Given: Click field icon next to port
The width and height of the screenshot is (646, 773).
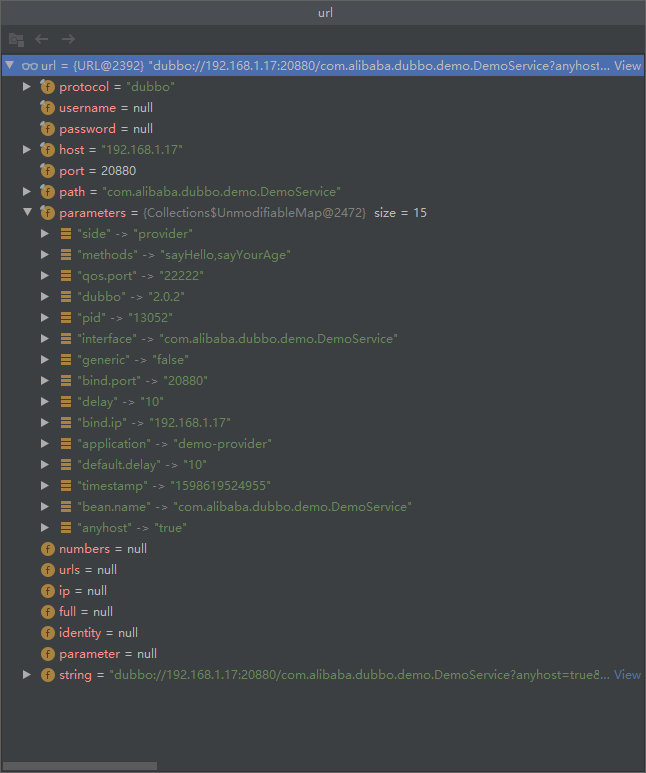Looking at the screenshot, I should pyautogui.click(x=47, y=171).
